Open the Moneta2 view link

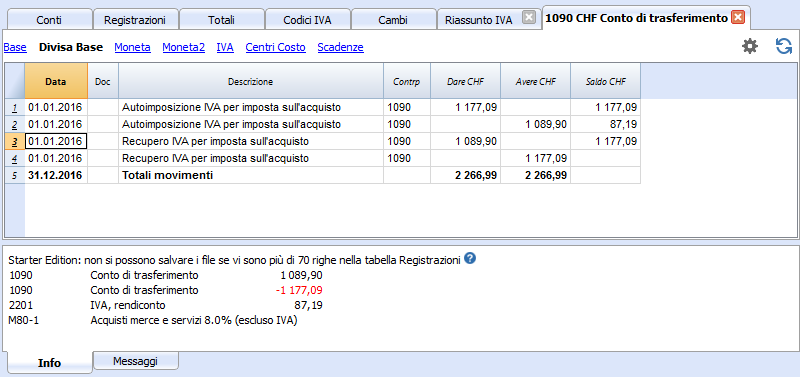pos(184,47)
